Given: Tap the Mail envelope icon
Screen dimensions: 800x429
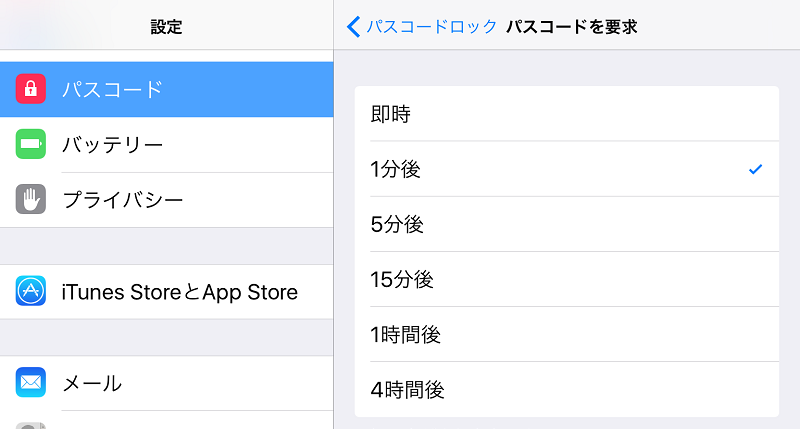Looking at the screenshot, I should 31,382.
